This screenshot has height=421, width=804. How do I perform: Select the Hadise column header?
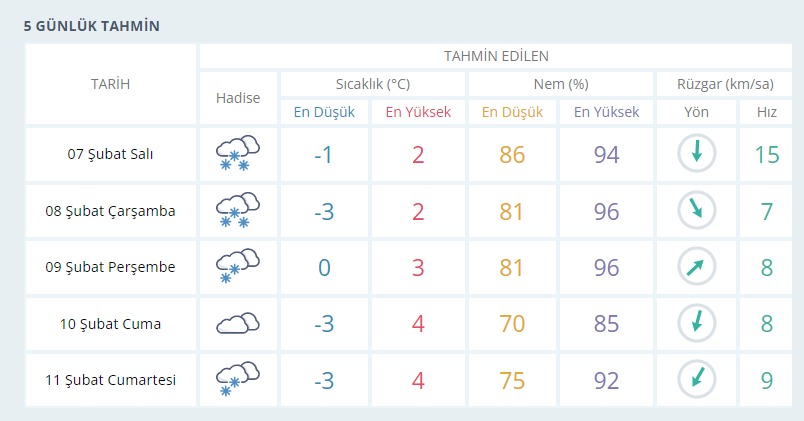tap(238, 98)
